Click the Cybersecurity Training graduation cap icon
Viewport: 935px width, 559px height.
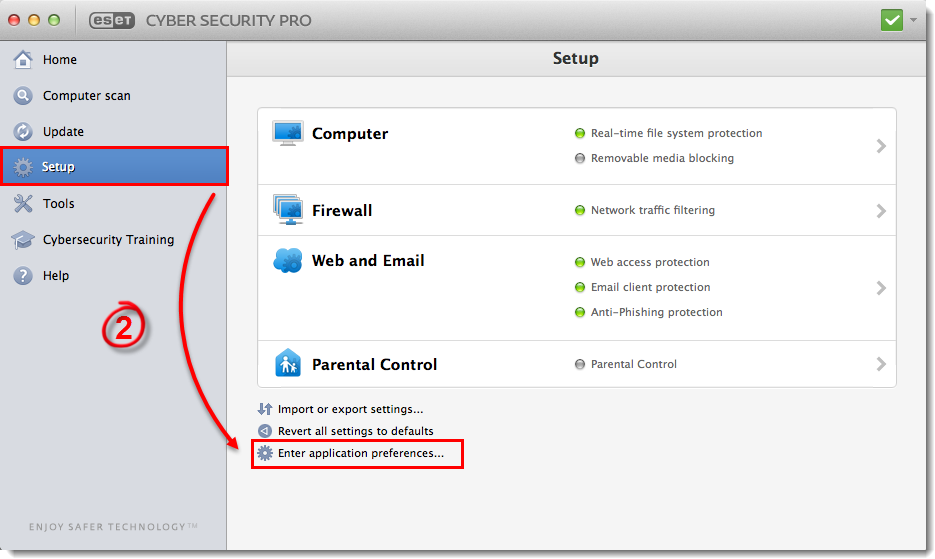23,240
